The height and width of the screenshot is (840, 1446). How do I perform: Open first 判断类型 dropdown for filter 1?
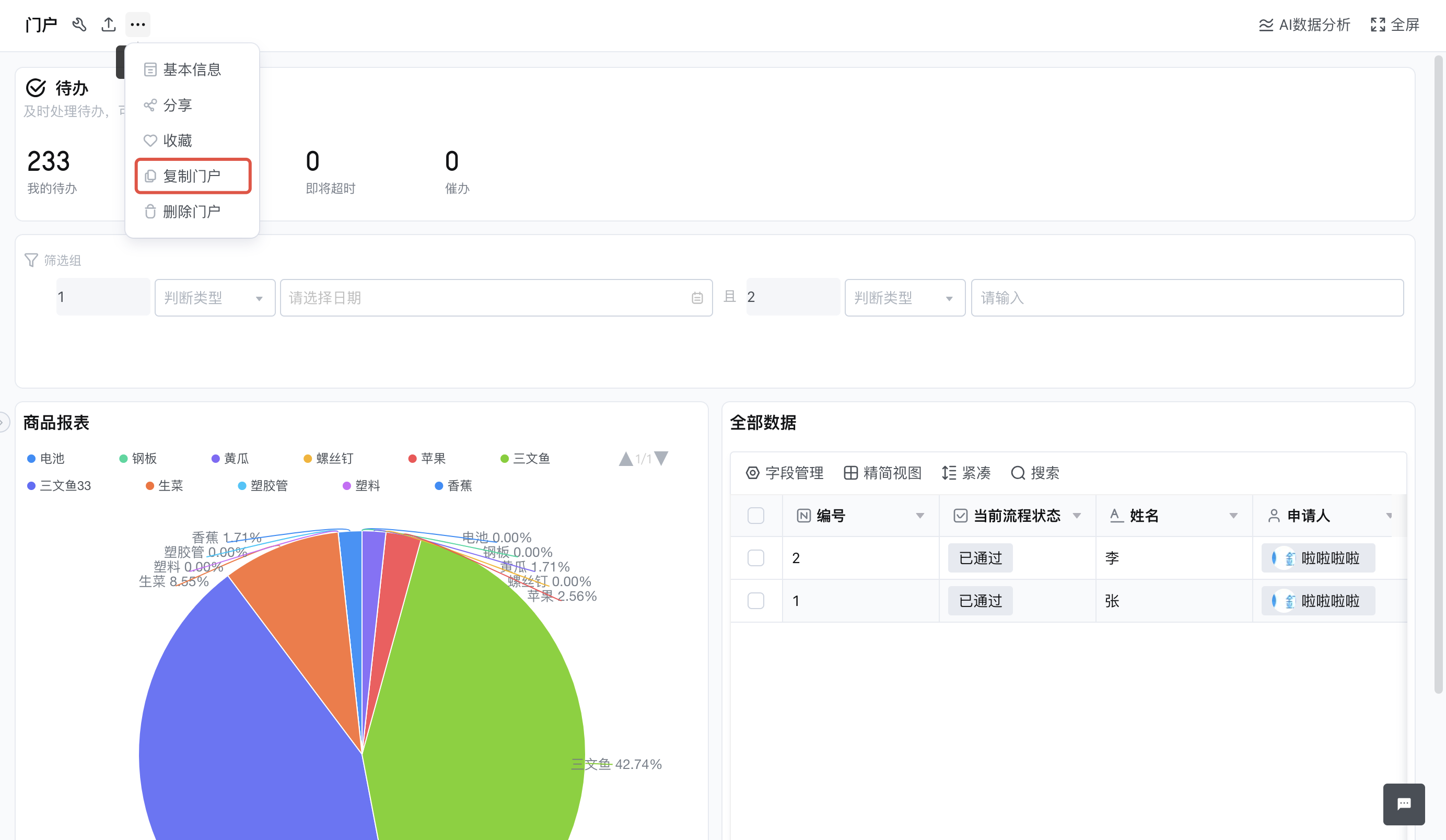click(215, 298)
